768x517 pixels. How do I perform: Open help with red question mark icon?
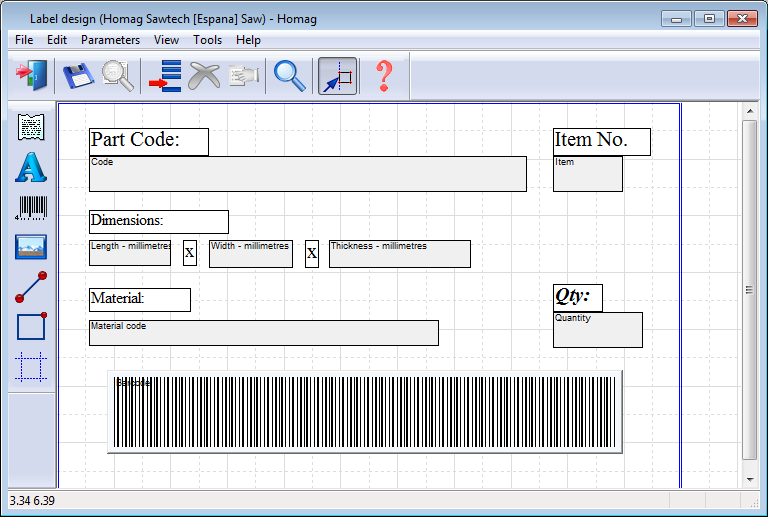point(384,76)
